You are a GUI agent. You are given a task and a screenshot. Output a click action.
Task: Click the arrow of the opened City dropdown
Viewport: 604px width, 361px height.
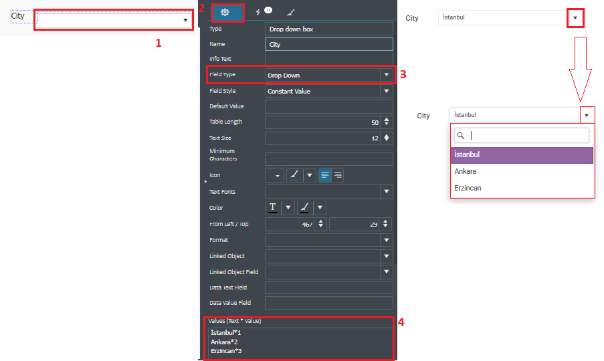point(587,115)
